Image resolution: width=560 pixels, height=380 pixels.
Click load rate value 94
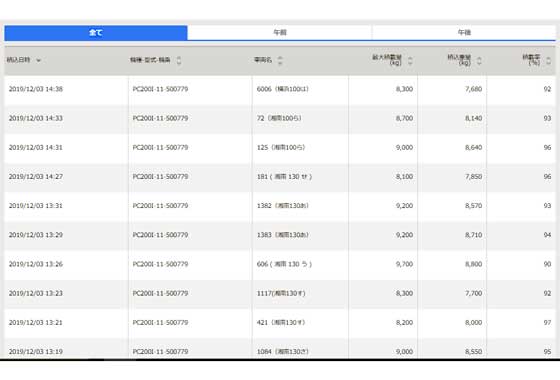tap(548, 235)
